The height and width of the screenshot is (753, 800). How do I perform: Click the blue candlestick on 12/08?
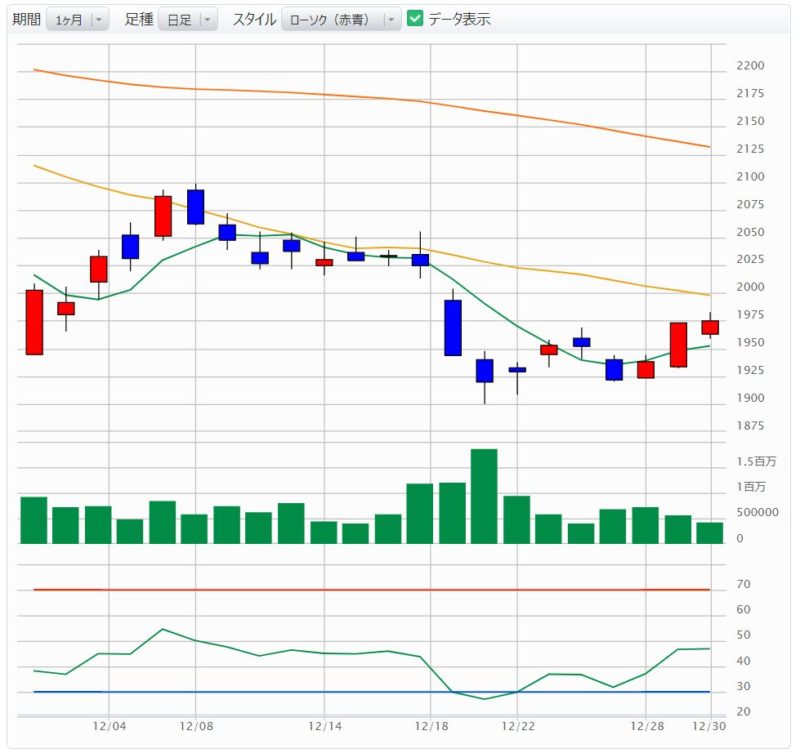pyautogui.click(x=195, y=207)
